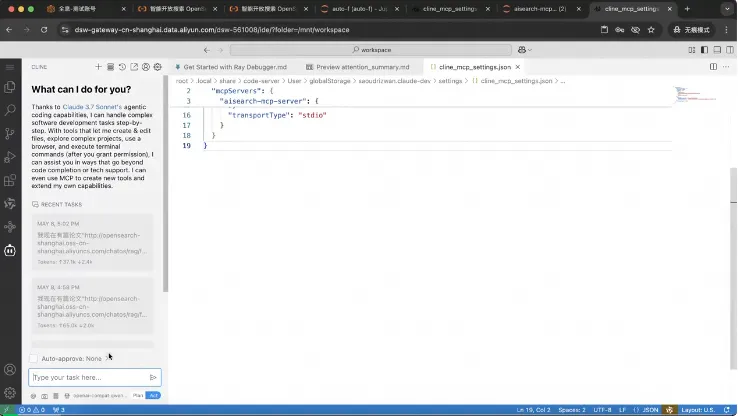Switch Cline to Act mode
Screen dimensions: 738x416
[x=153, y=395]
